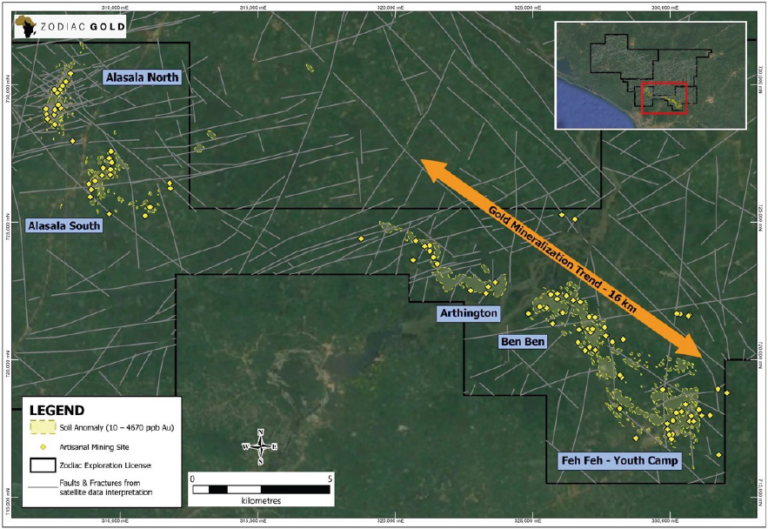
Task: Click the Zodiac Exploration License legend box
Action: (x=44, y=465)
